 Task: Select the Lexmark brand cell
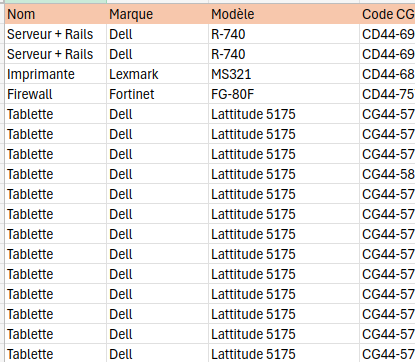(x=157, y=74)
